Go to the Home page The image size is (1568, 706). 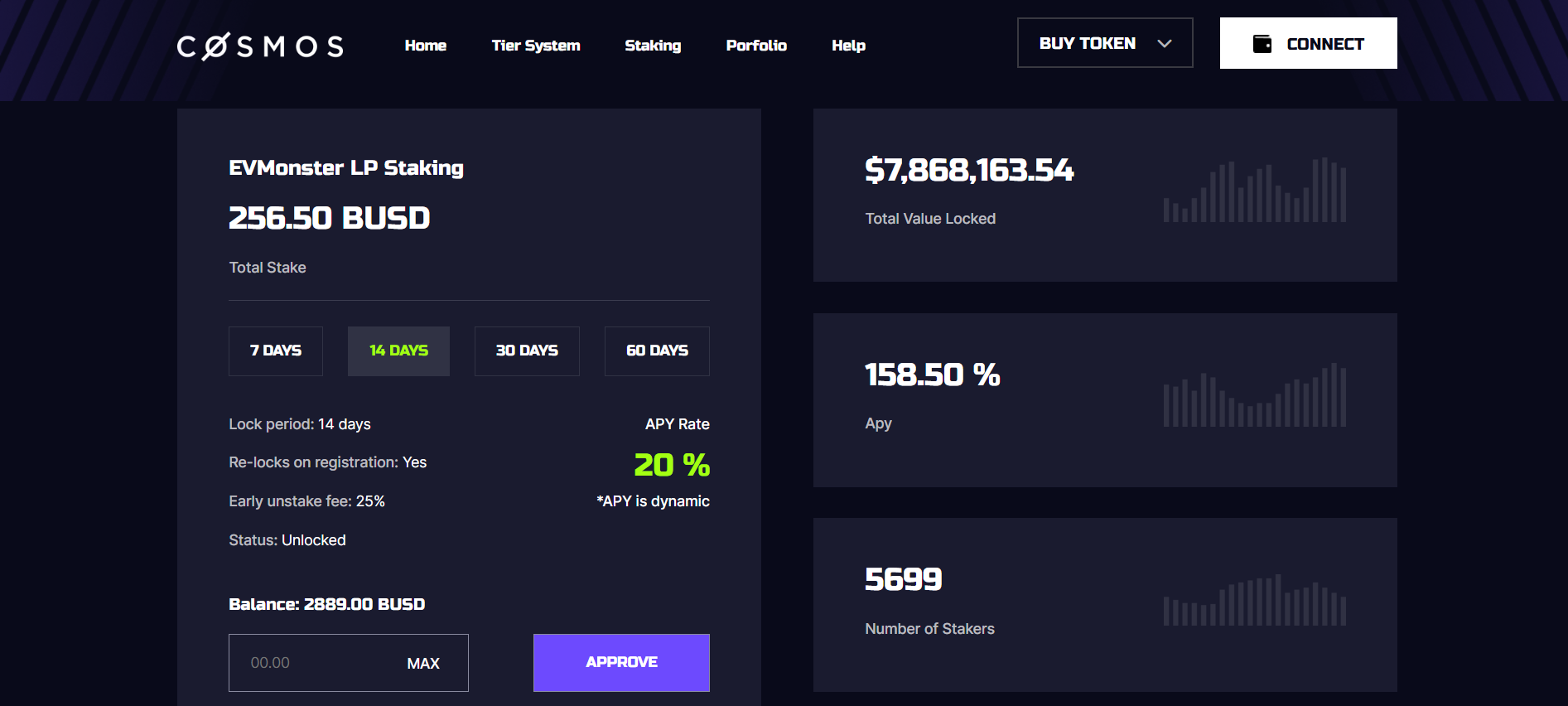tap(425, 46)
